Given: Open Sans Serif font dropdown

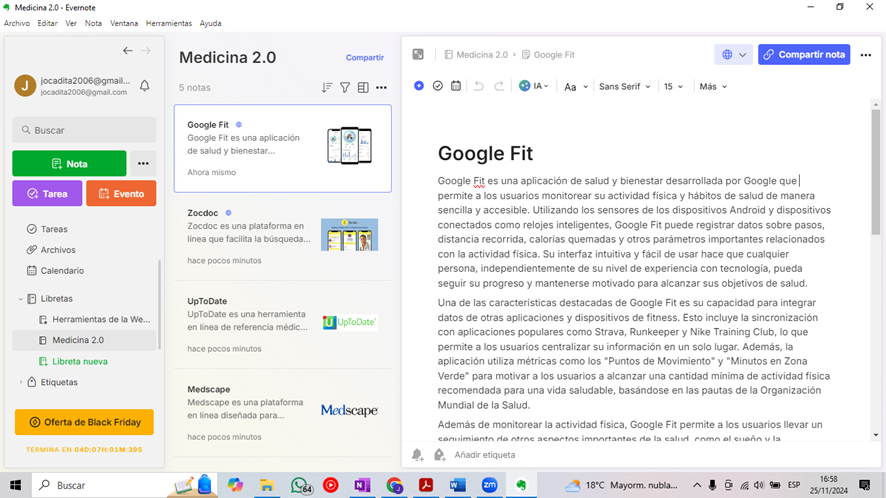Looking at the screenshot, I should pyautogui.click(x=624, y=86).
